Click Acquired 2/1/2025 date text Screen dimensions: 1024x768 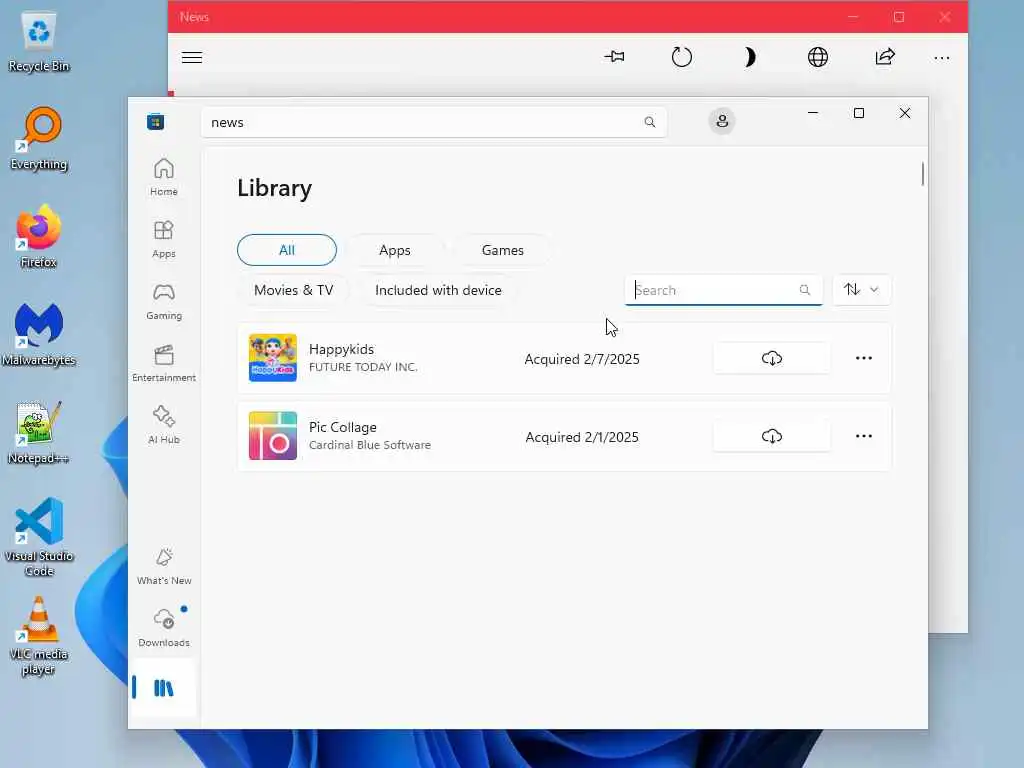[582, 437]
